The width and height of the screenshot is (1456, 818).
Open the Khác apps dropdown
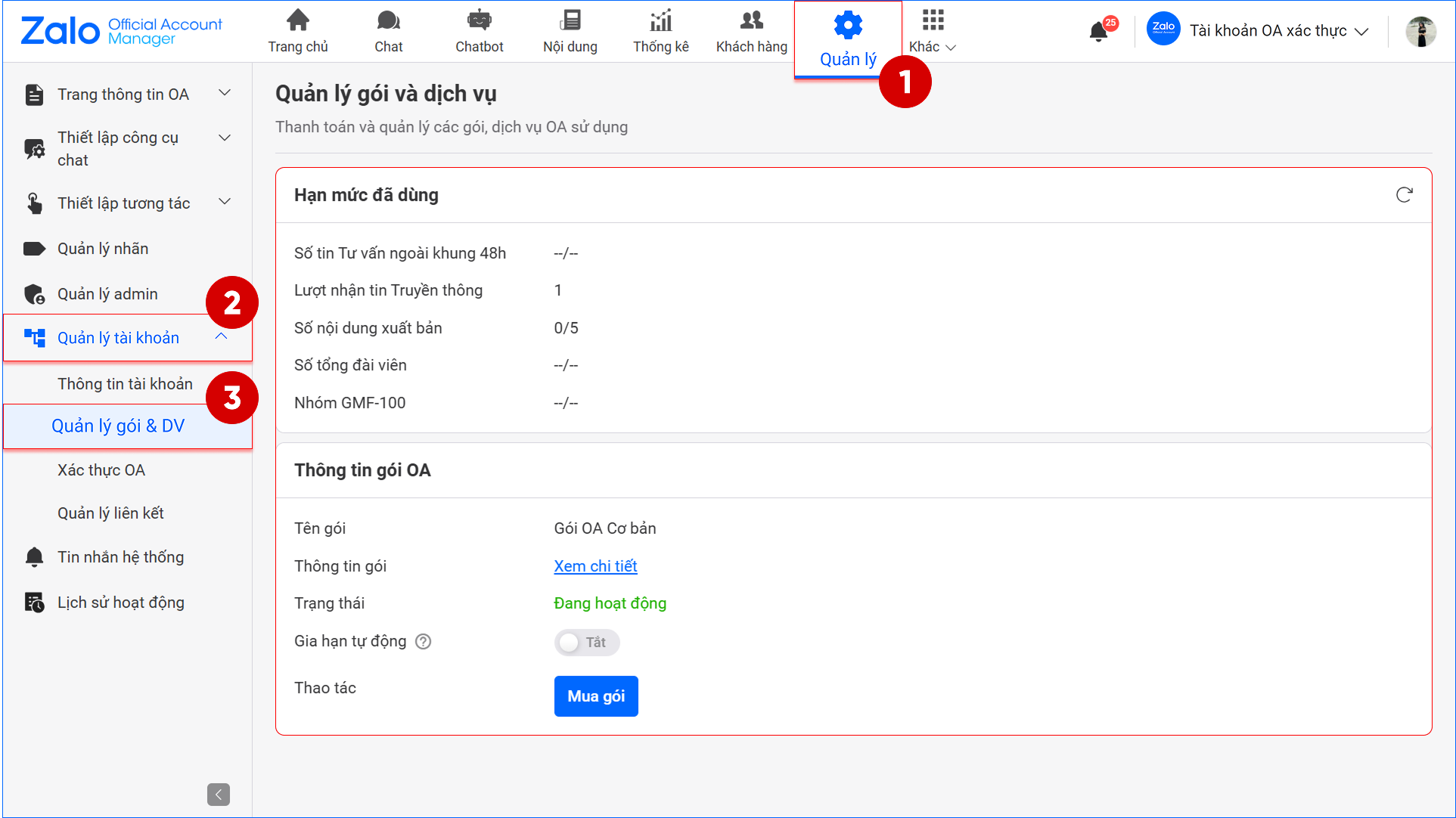click(x=933, y=30)
